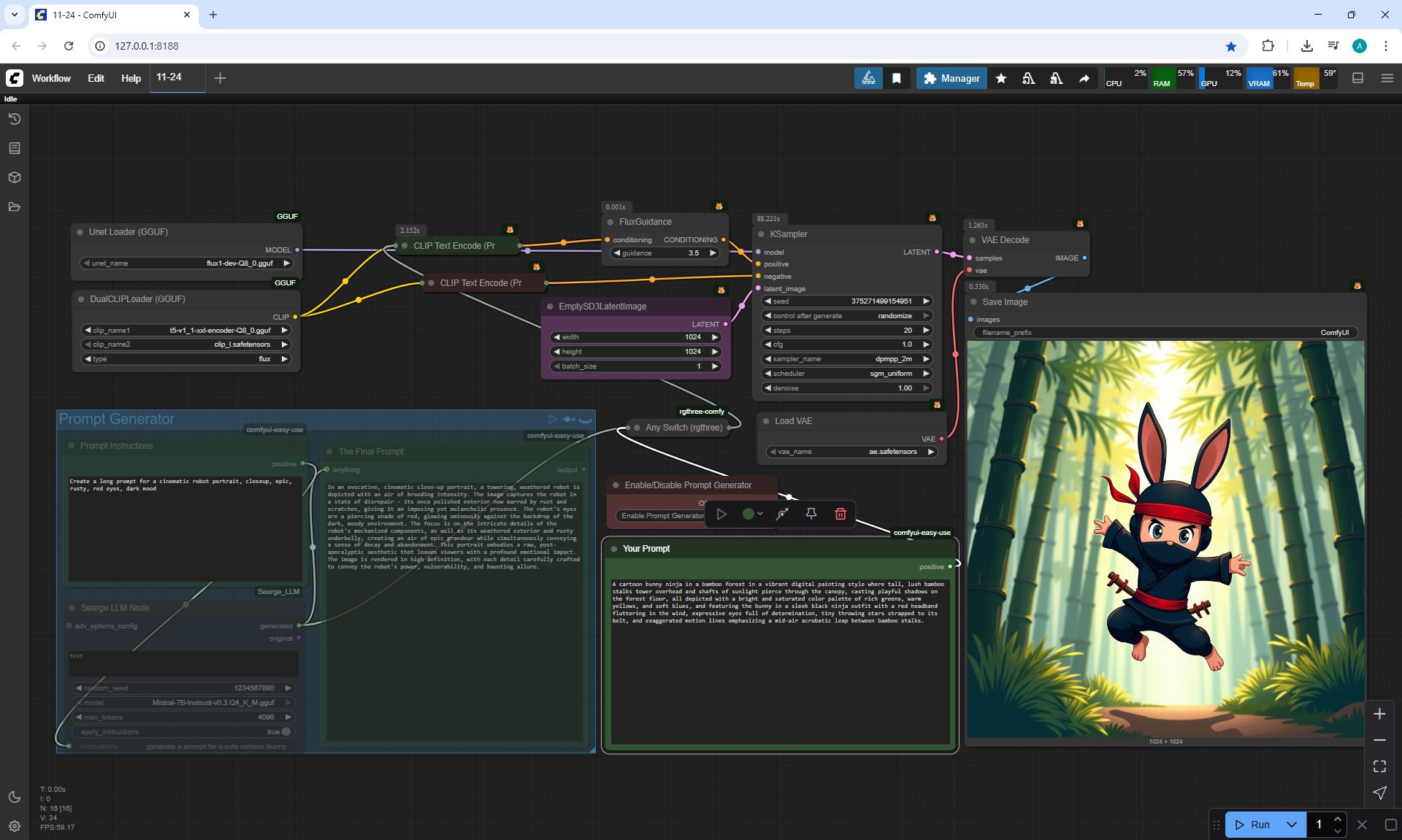
Task: Click the red trash delete node icon
Action: 840,514
